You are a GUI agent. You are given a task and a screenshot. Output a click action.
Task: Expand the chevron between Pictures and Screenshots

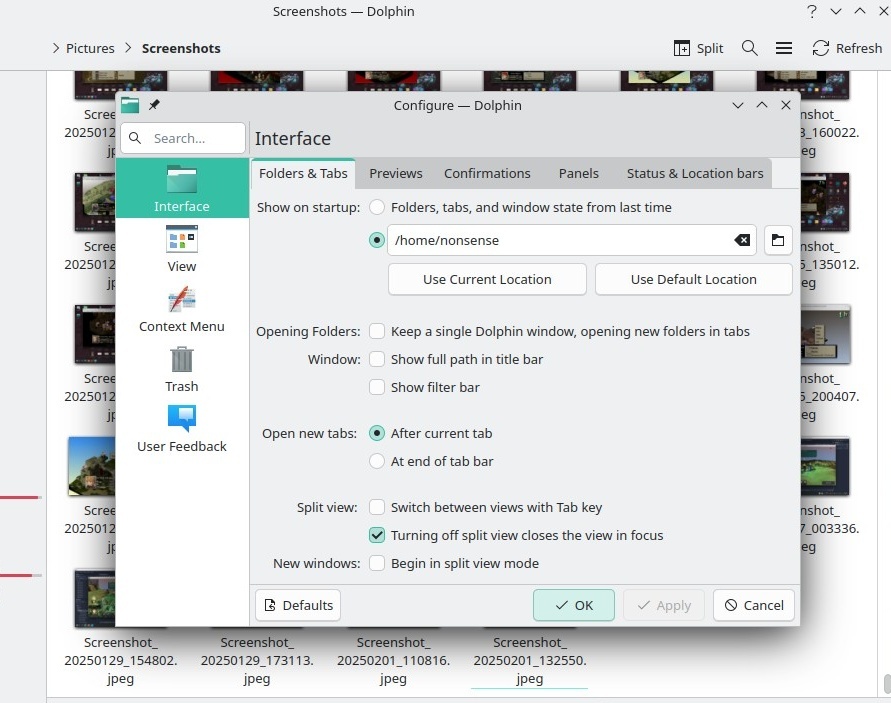pos(128,48)
